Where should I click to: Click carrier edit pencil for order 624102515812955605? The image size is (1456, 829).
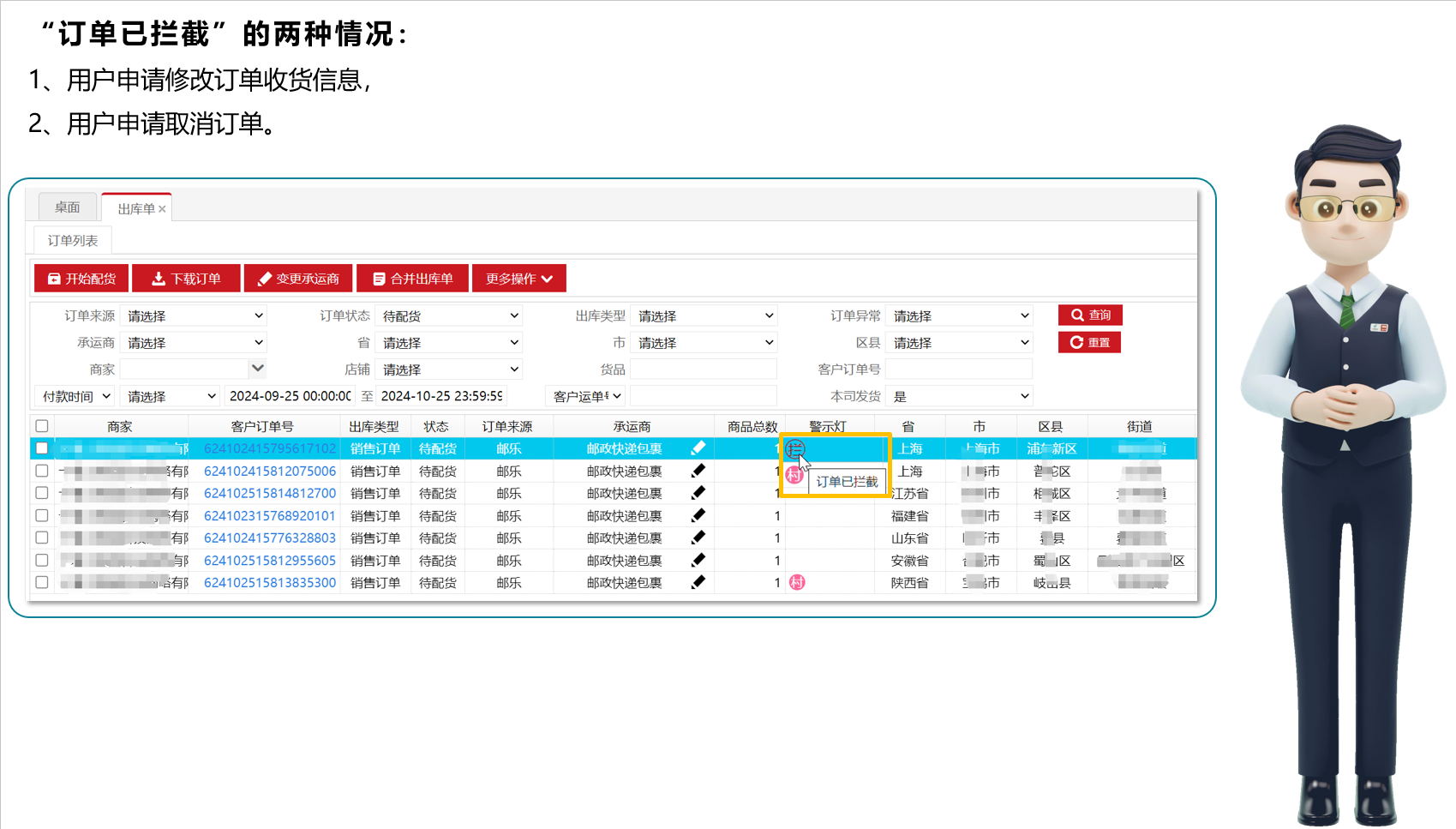pyautogui.click(x=698, y=559)
